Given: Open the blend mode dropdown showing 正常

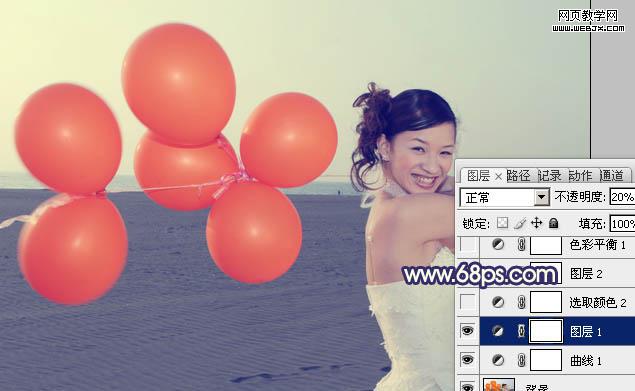Looking at the screenshot, I should 505,198.
